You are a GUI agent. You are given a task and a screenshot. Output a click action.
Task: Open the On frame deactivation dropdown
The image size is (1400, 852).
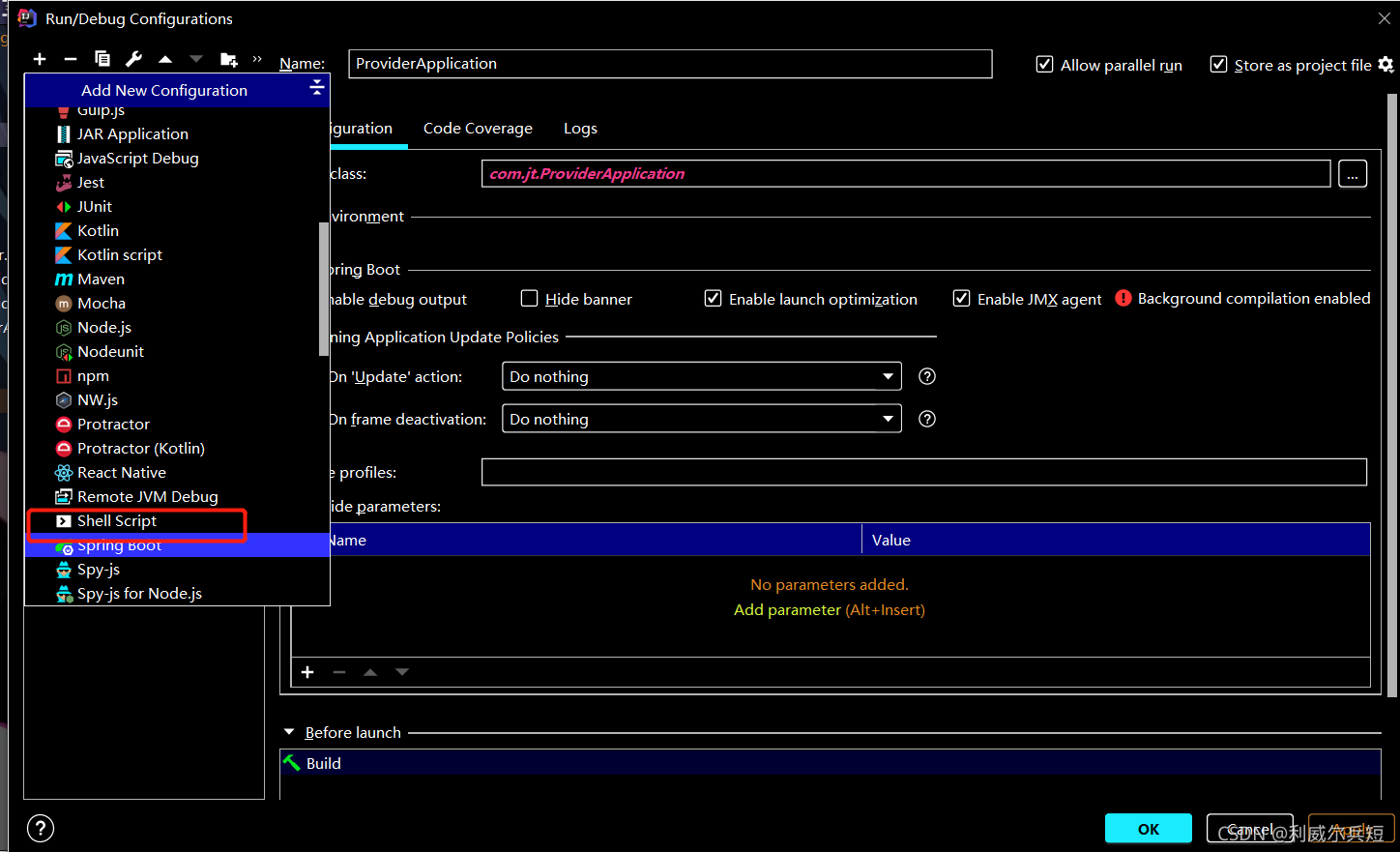pos(701,419)
